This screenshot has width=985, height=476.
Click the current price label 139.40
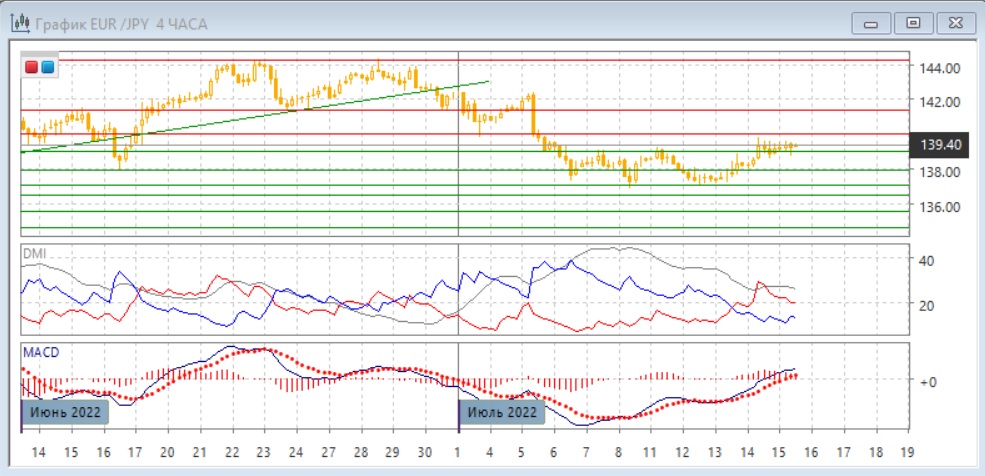(x=940, y=145)
